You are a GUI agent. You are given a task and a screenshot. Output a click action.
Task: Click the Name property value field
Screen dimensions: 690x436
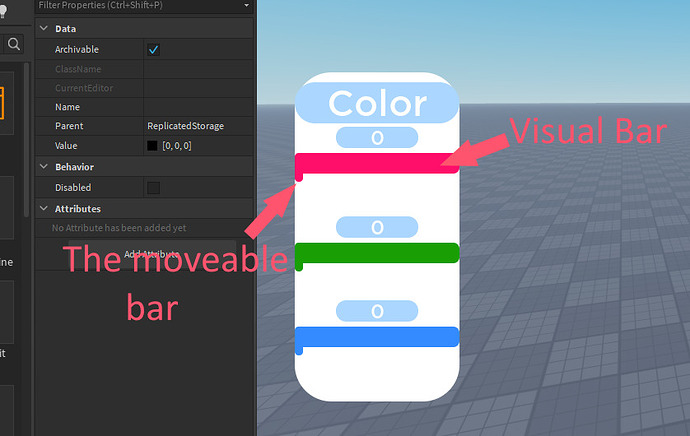coord(198,107)
